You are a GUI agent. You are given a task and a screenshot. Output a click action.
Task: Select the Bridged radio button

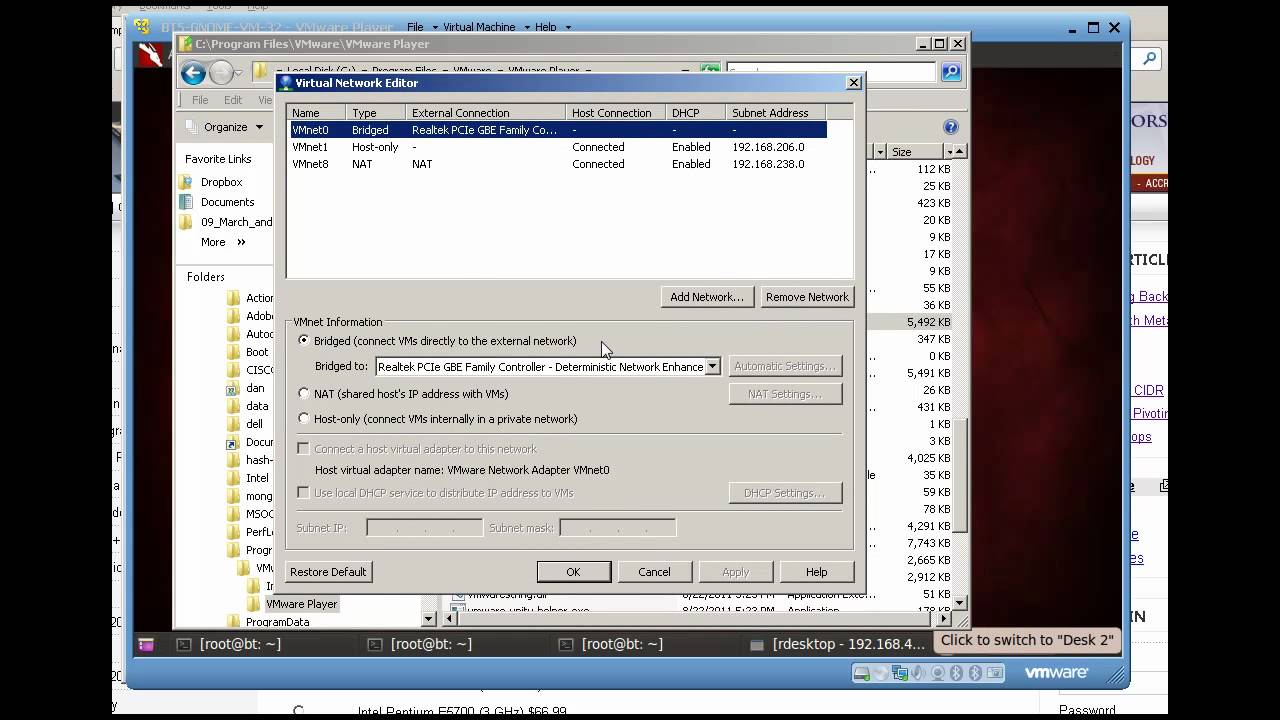(304, 341)
